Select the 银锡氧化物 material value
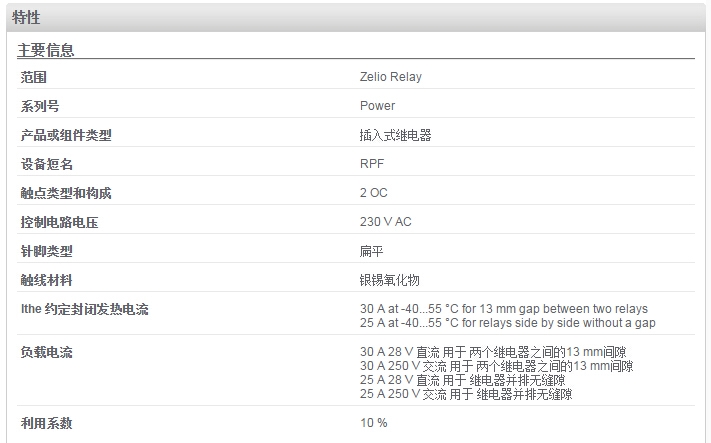The image size is (711, 443). (390, 280)
